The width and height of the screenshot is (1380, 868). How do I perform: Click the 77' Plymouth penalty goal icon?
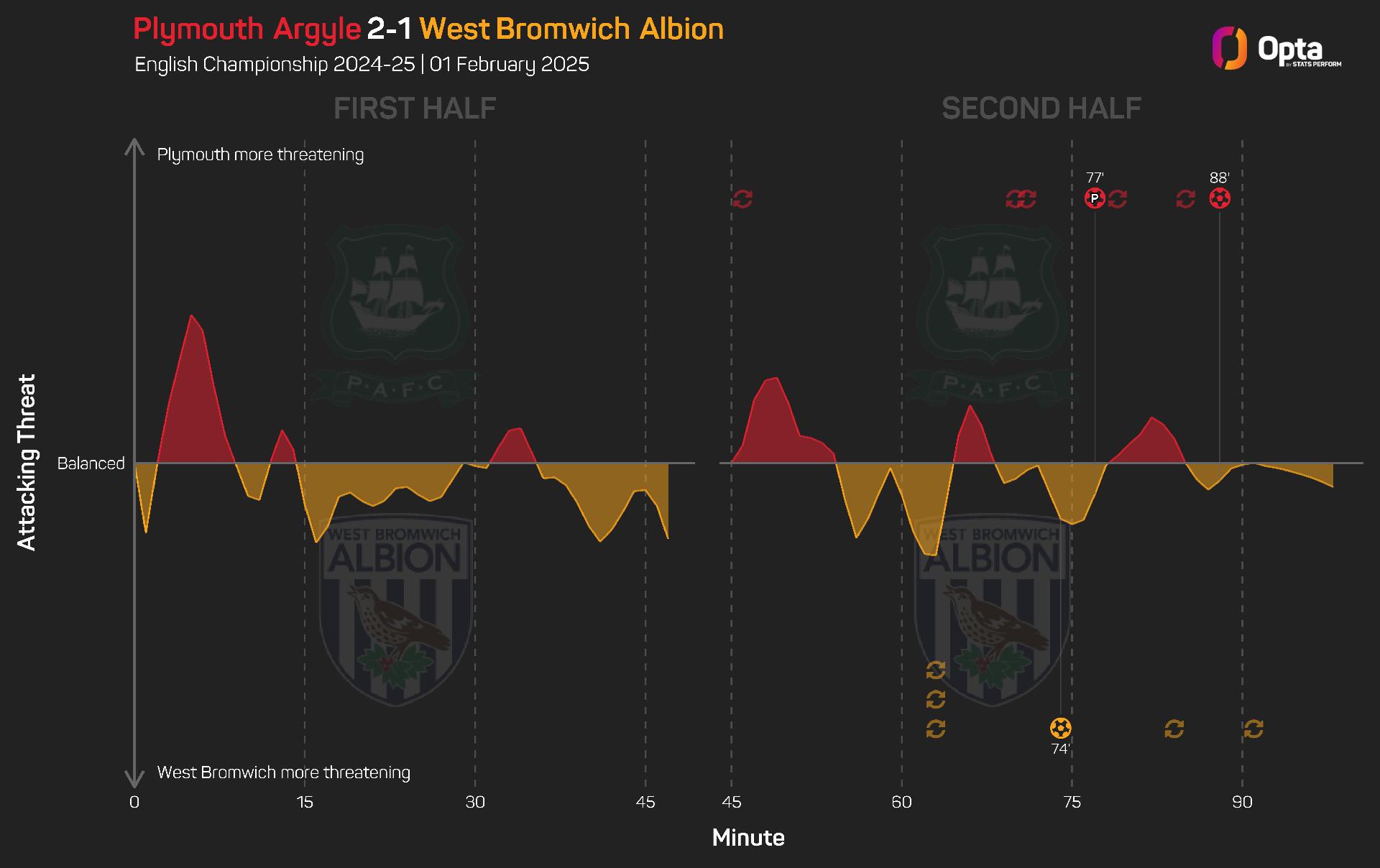pyautogui.click(x=1095, y=198)
